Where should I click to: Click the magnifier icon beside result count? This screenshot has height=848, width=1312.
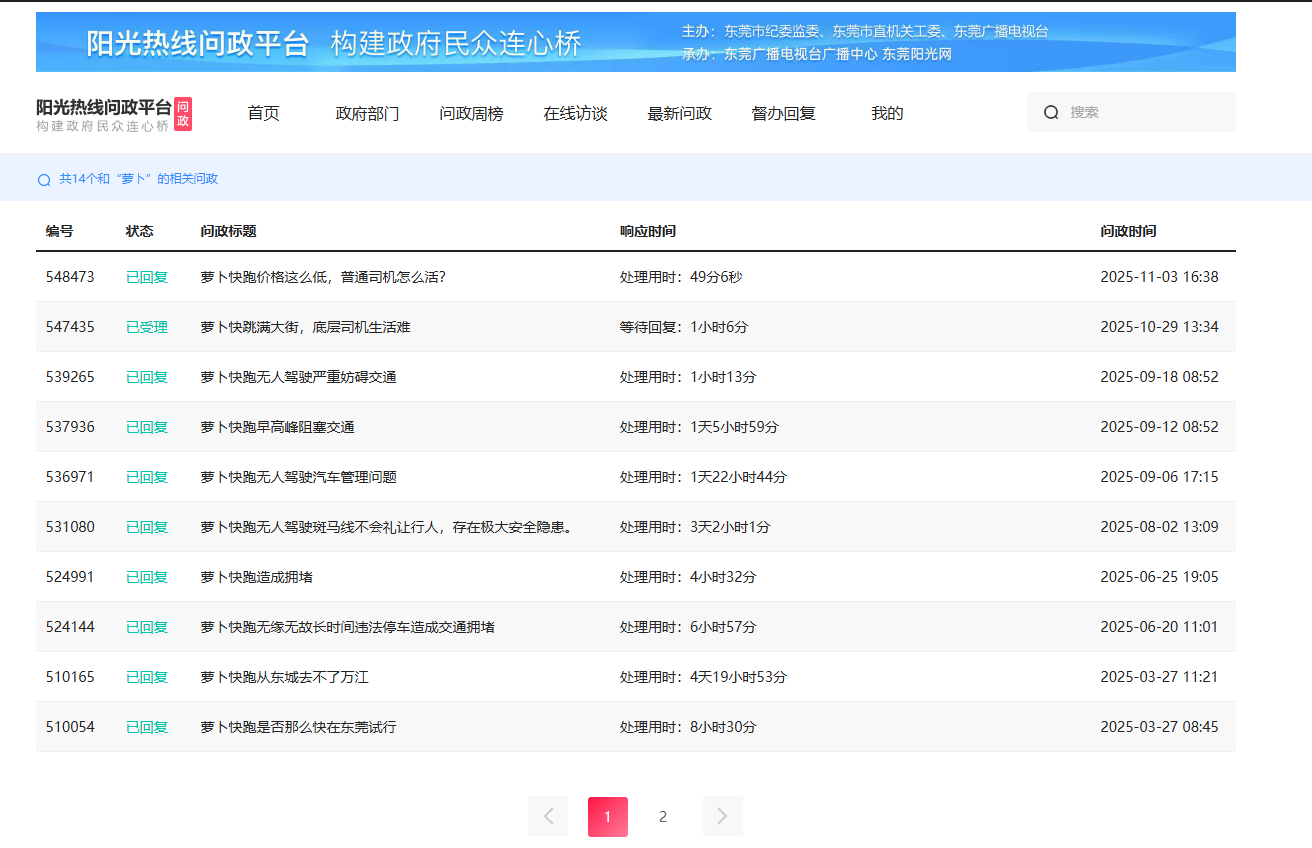(44, 180)
